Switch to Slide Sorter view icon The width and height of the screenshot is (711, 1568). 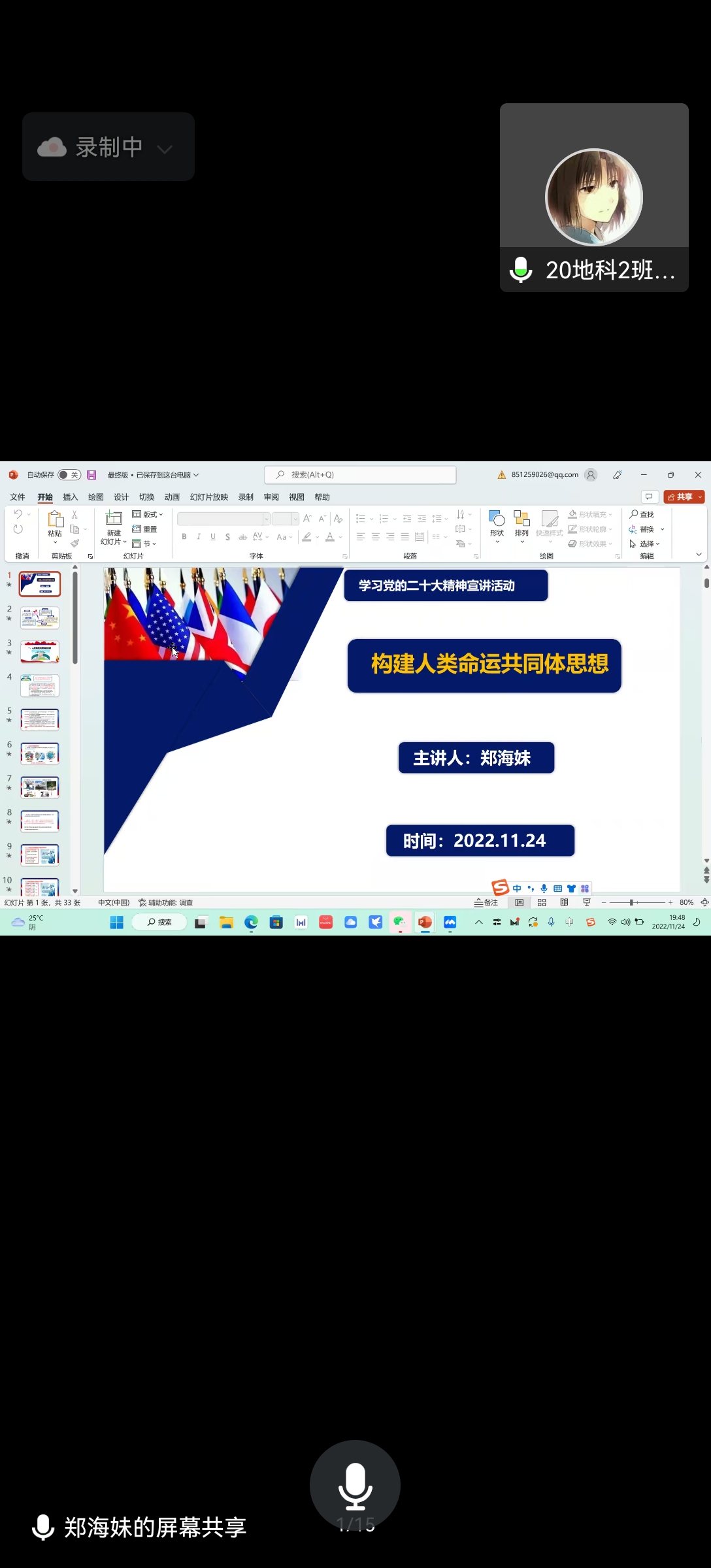542,902
